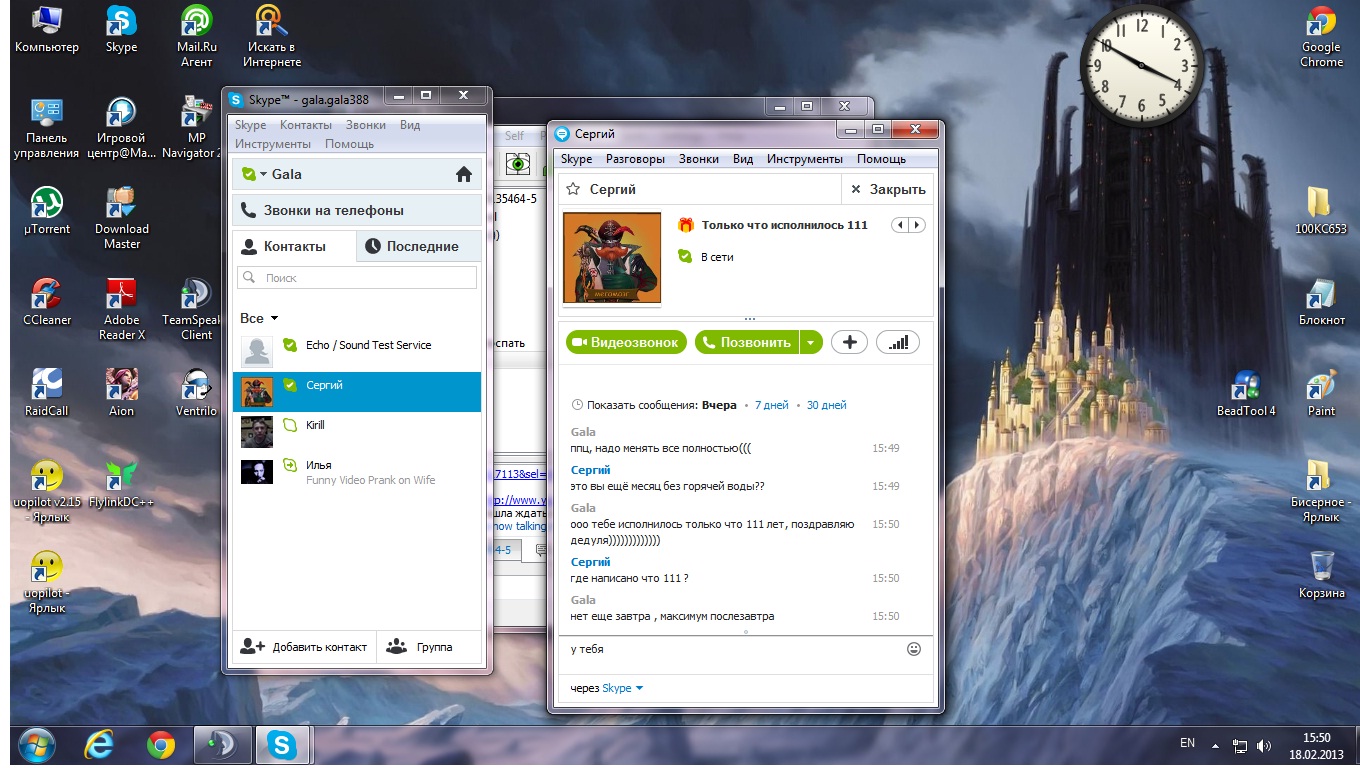Click the EN language indicator

(1187, 743)
